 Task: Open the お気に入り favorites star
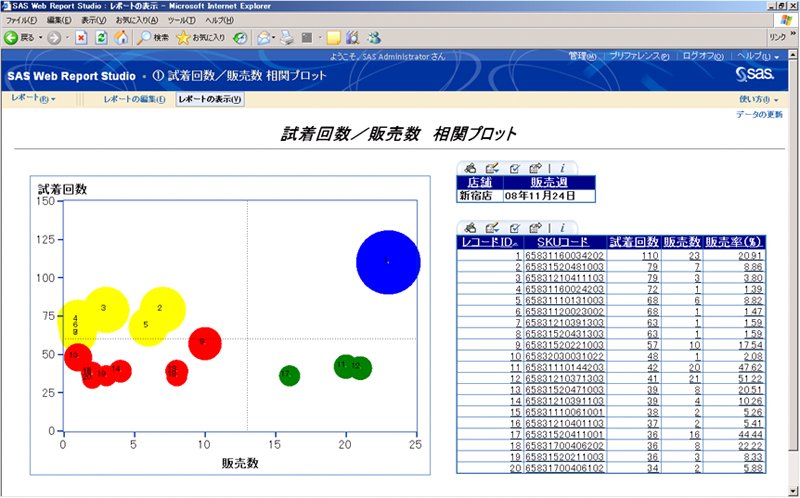[200, 38]
